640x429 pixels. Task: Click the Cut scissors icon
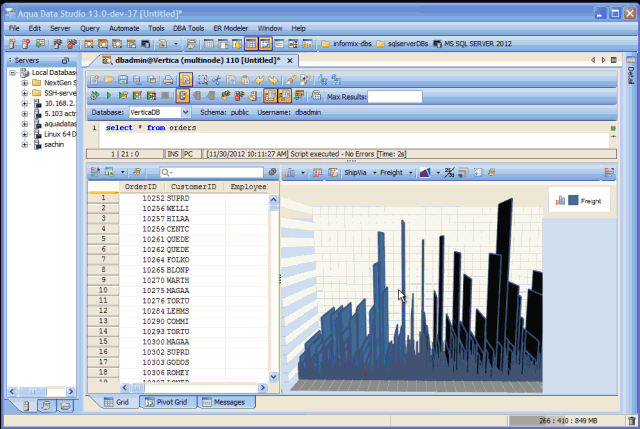217,80
